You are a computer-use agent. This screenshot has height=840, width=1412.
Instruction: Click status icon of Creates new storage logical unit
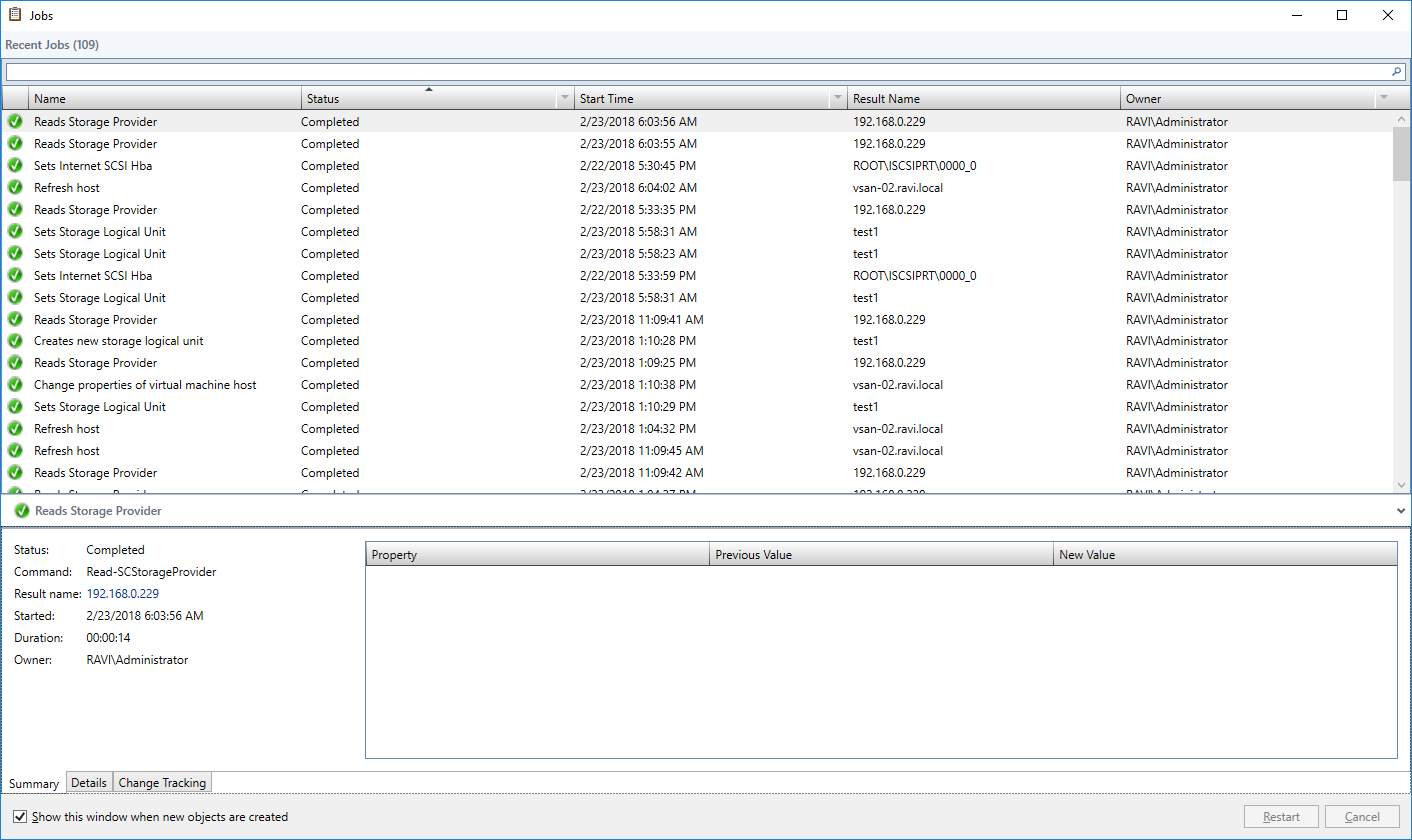15,341
